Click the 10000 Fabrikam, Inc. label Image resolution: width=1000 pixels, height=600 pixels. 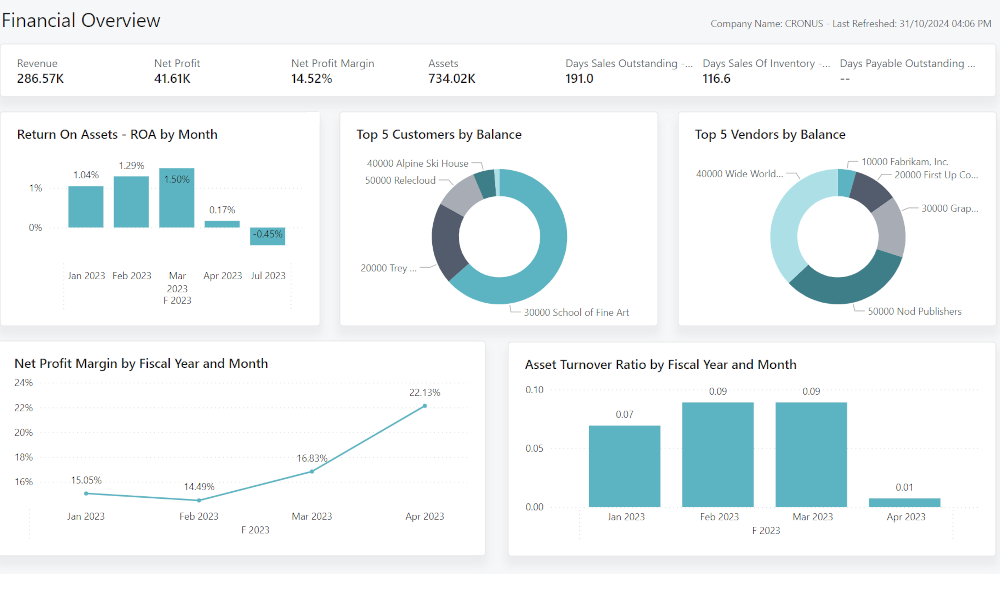905,162
